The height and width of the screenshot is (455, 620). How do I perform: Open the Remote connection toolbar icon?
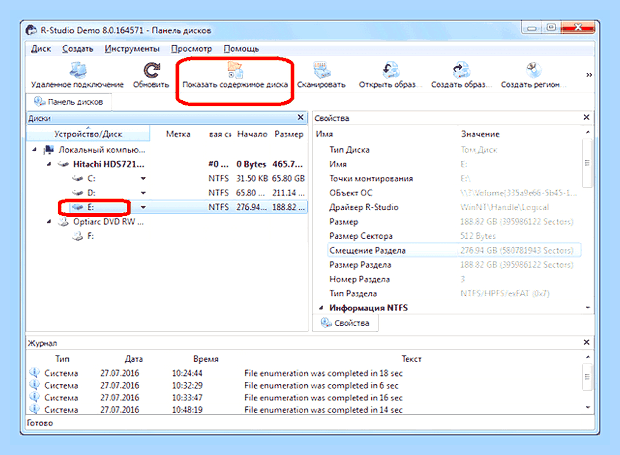pyautogui.click(x=78, y=70)
